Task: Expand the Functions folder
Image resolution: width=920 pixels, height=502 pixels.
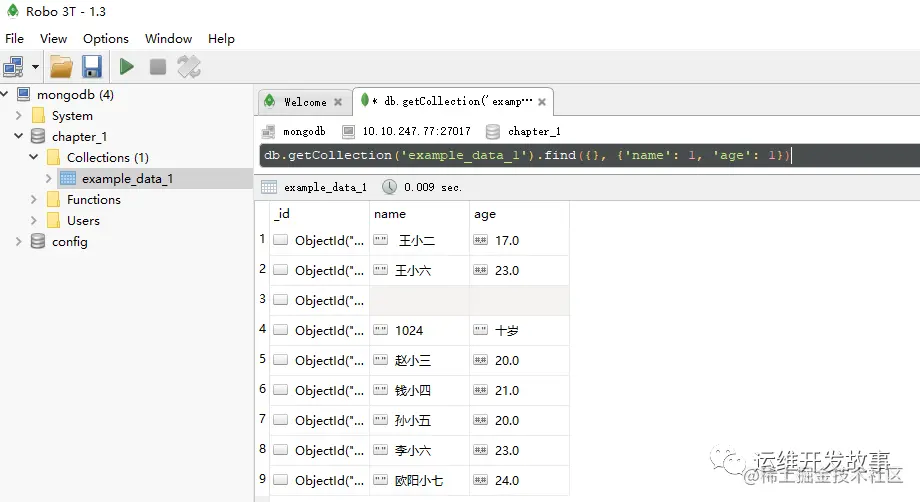Action: tap(34, 199)
